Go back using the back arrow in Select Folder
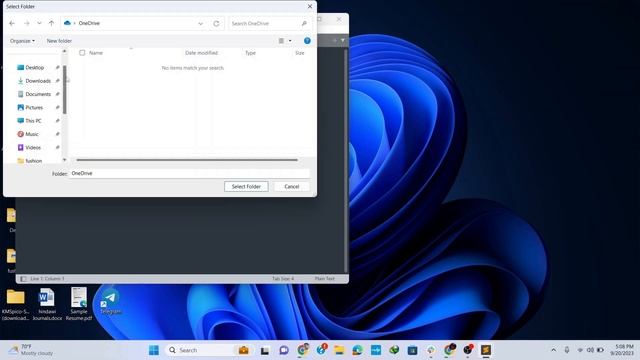This screenshot has height=360, width=640. 12,24
